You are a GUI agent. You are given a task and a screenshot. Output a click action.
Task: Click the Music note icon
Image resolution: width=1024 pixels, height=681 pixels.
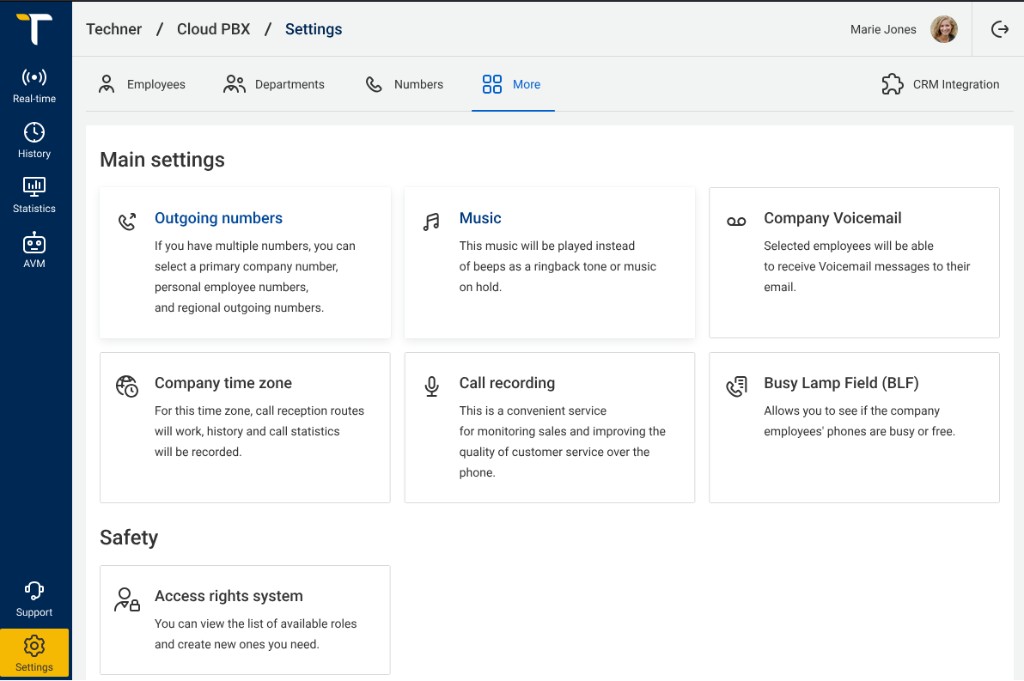tap(431, 222)
